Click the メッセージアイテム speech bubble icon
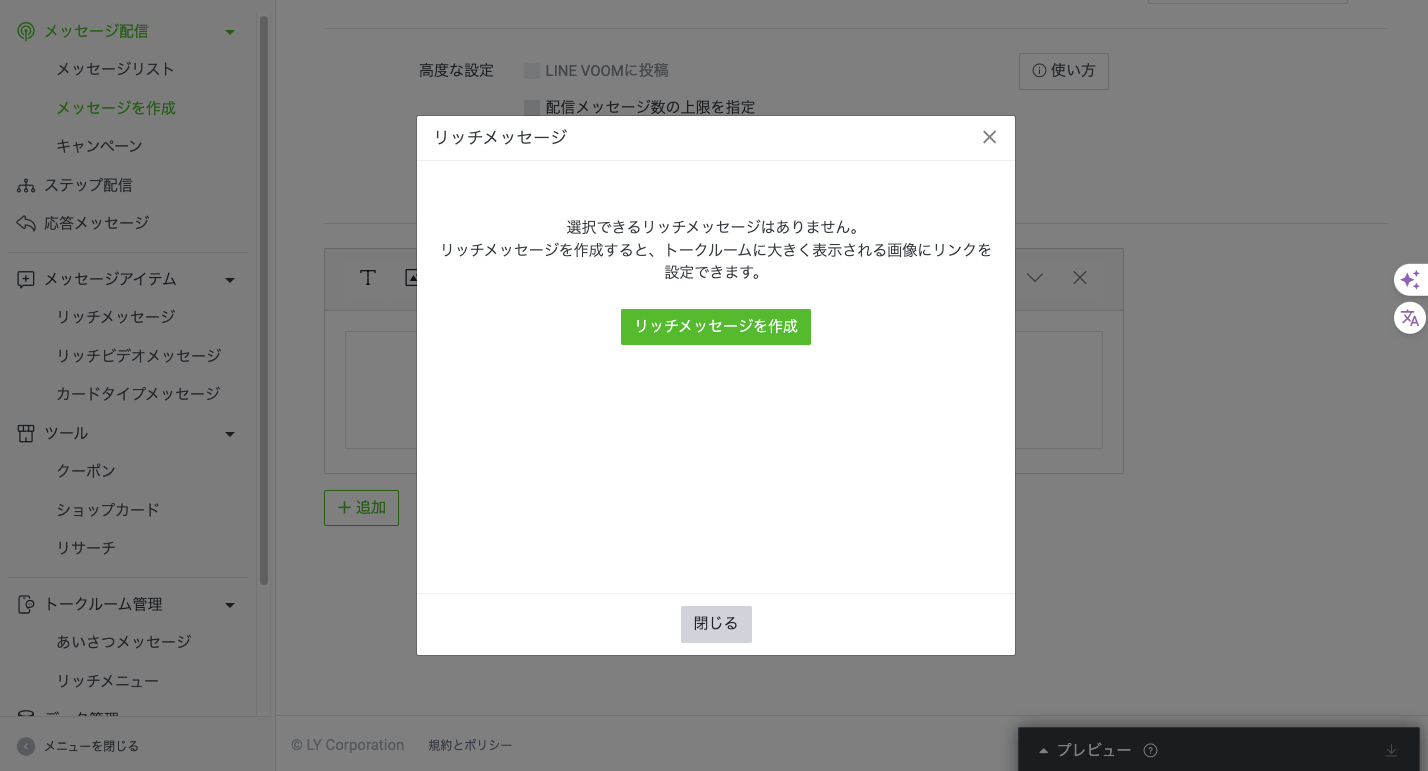1428x771 pixels. [26, 279]
